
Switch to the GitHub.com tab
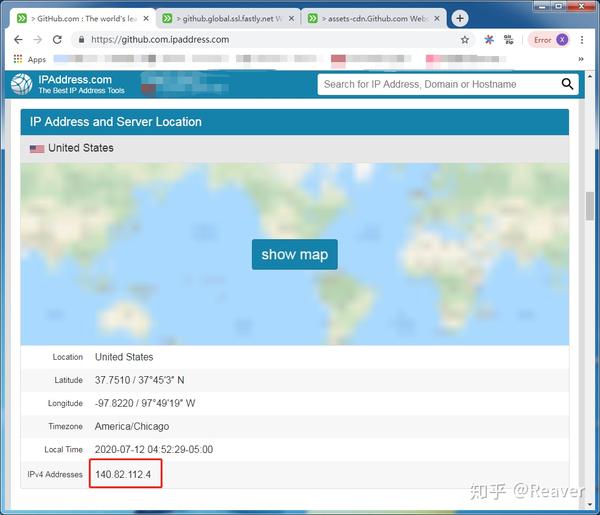[82, 18]
